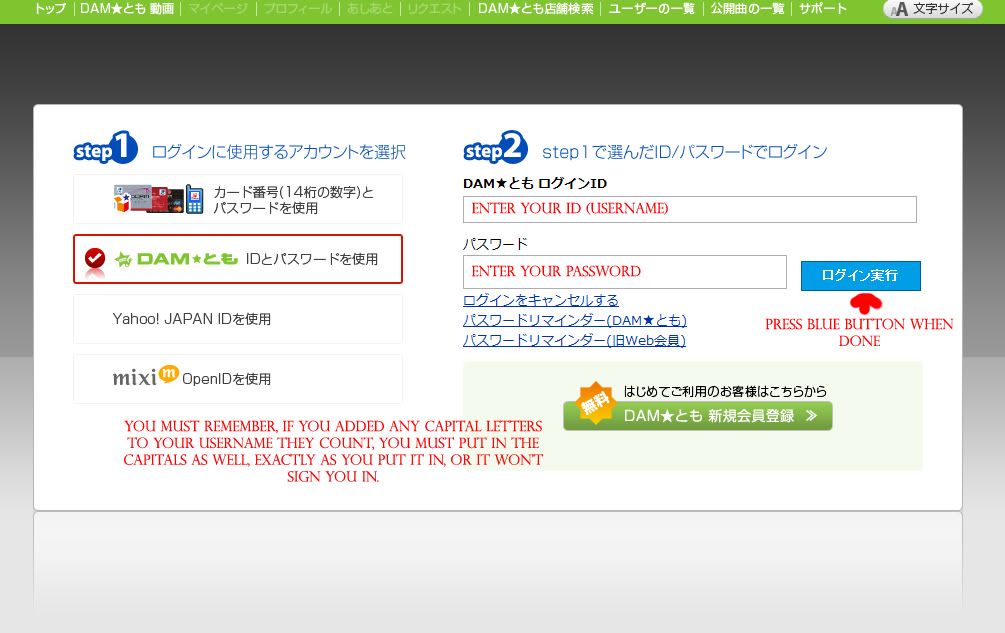Click the card and phone images icon
1005x633 pixels.
click(x=158, y=199)
